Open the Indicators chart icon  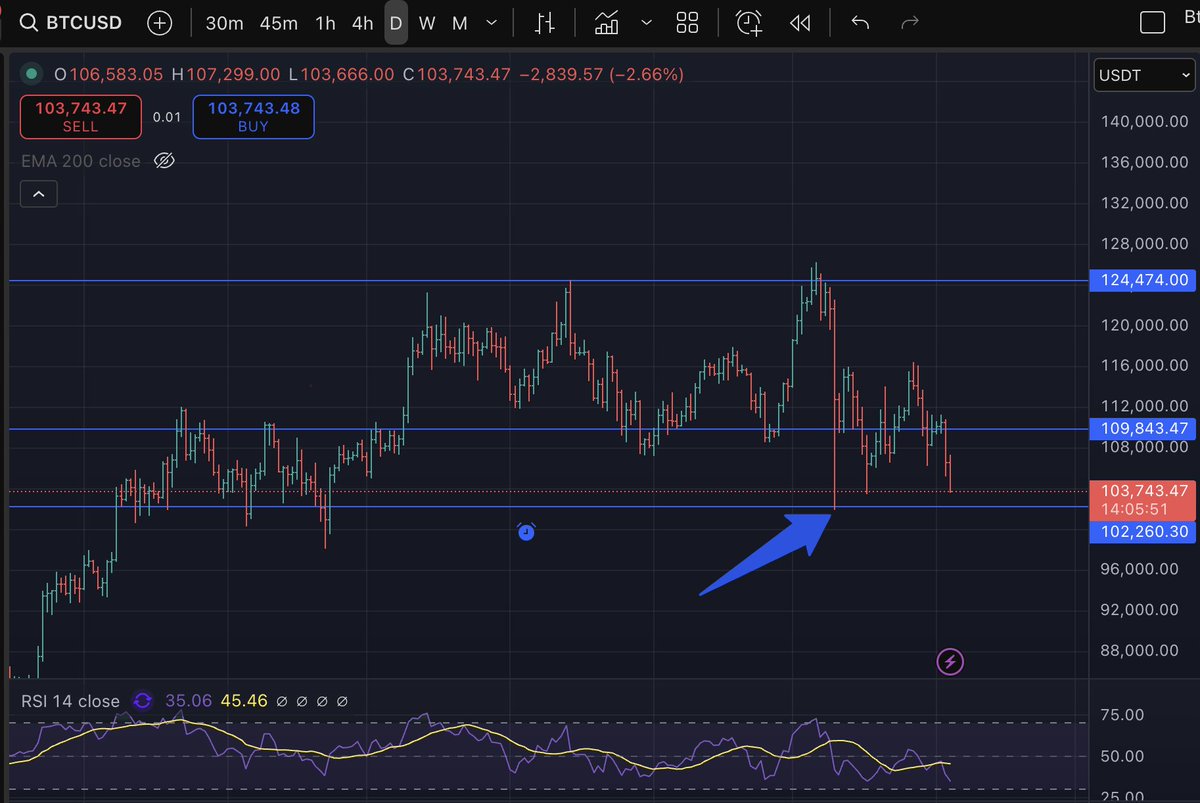[x=606, y=22]
